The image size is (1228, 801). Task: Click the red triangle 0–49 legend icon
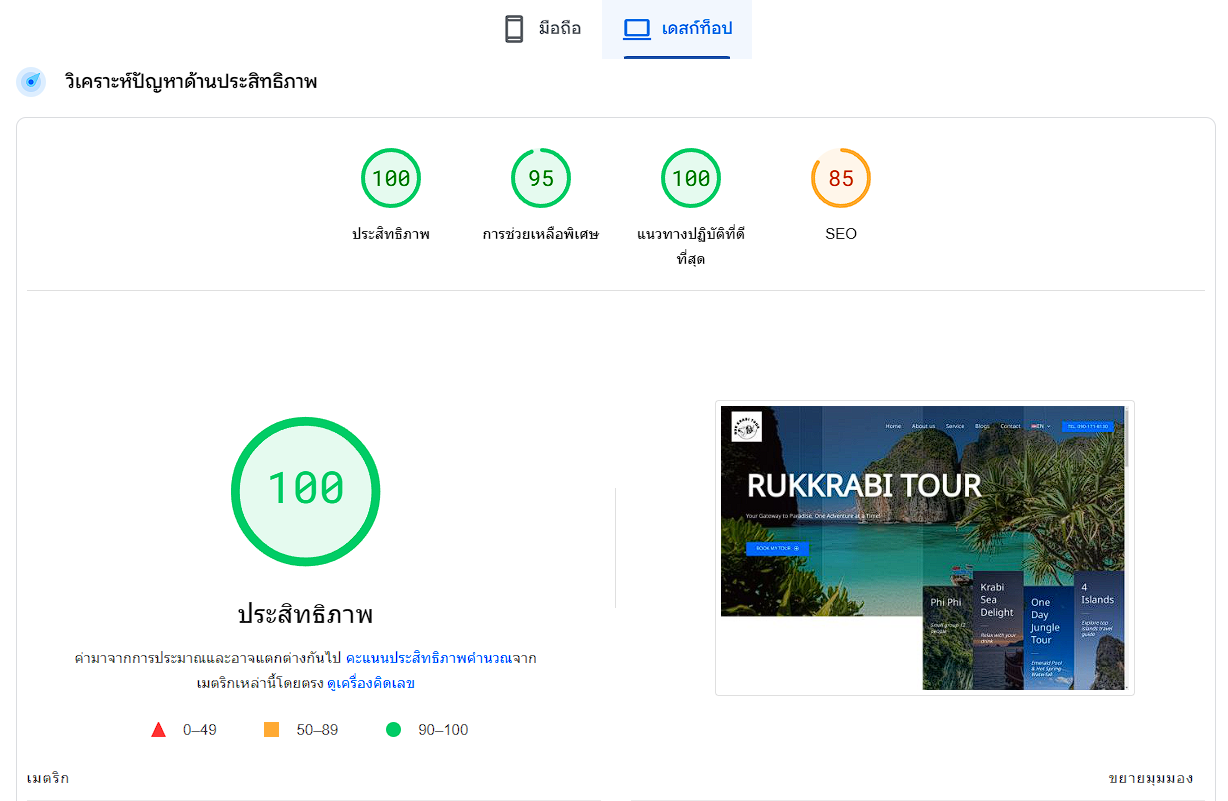pyautogui.click(x=158, y=730)
